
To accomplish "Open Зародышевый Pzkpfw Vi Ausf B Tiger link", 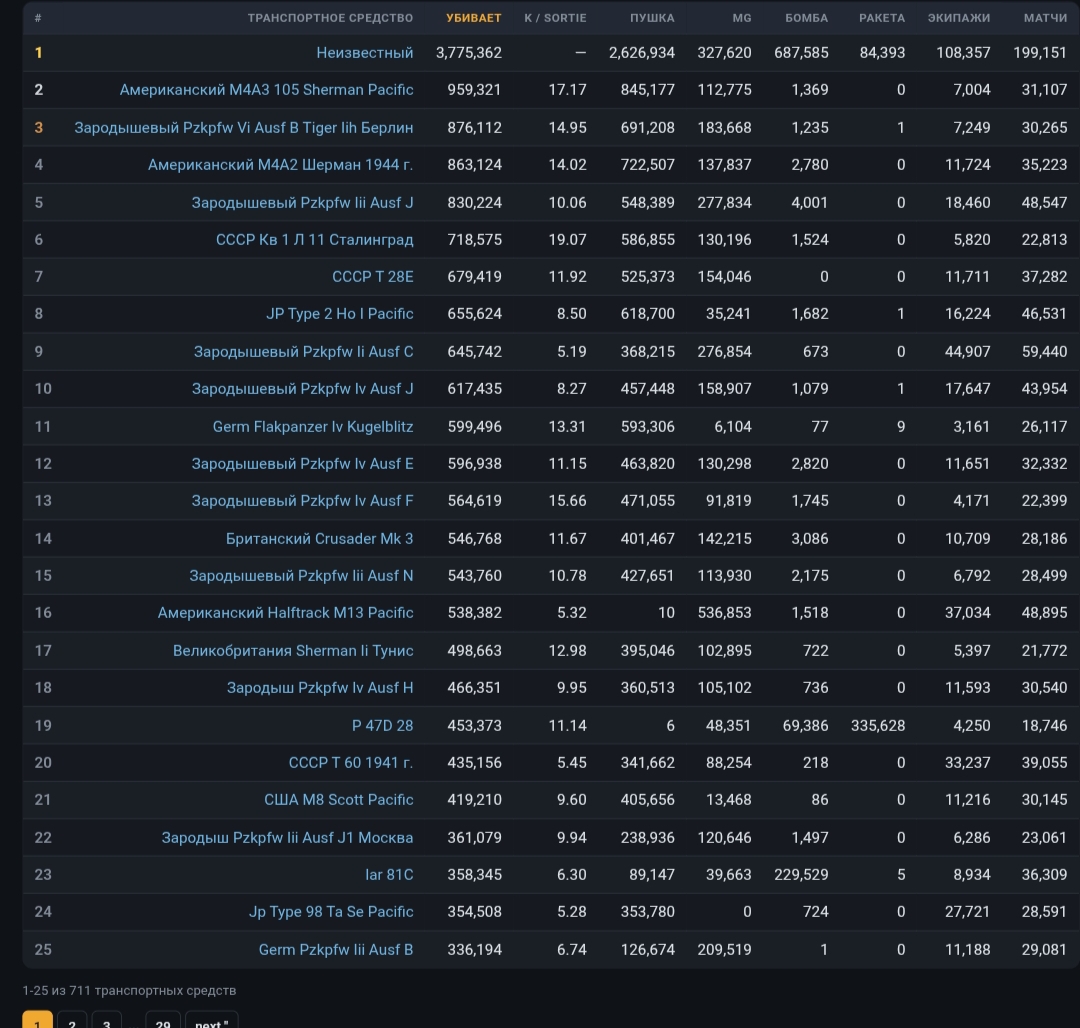I will coord(244,127).
